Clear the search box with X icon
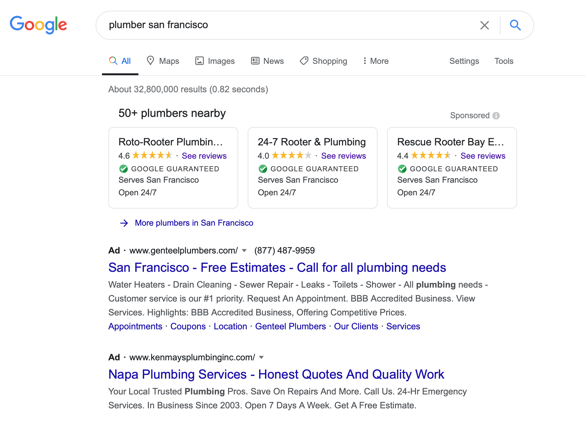Viewport: 586px width, 421px height. tap(484, 25)
